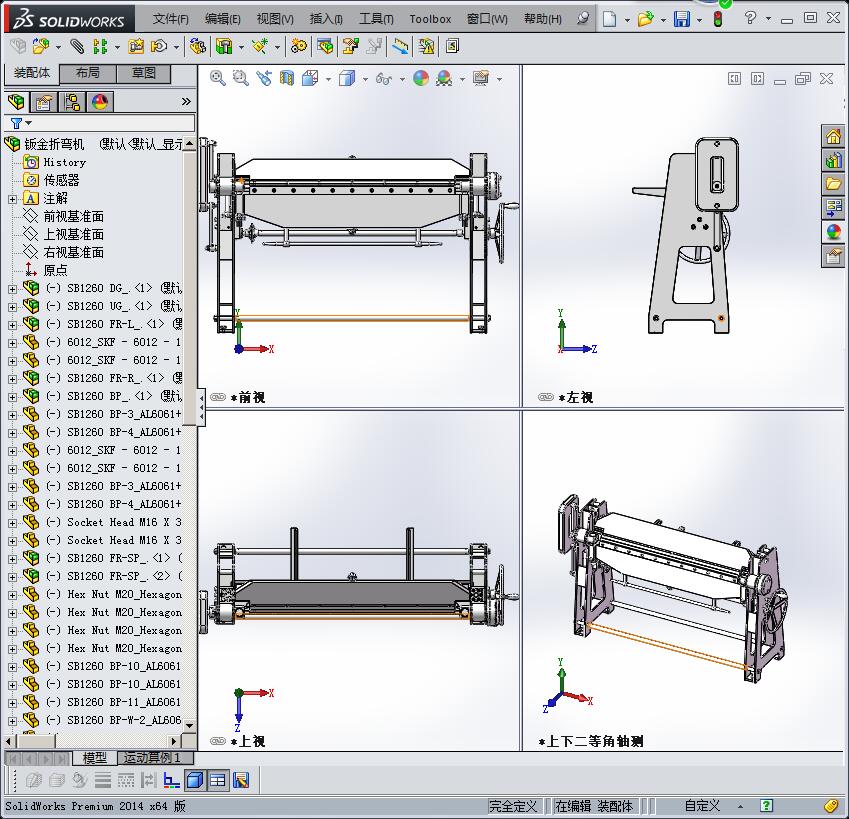Toggle the single-view viewport layout button
This screenshot has height=819, width=849.
click(195, 780)
